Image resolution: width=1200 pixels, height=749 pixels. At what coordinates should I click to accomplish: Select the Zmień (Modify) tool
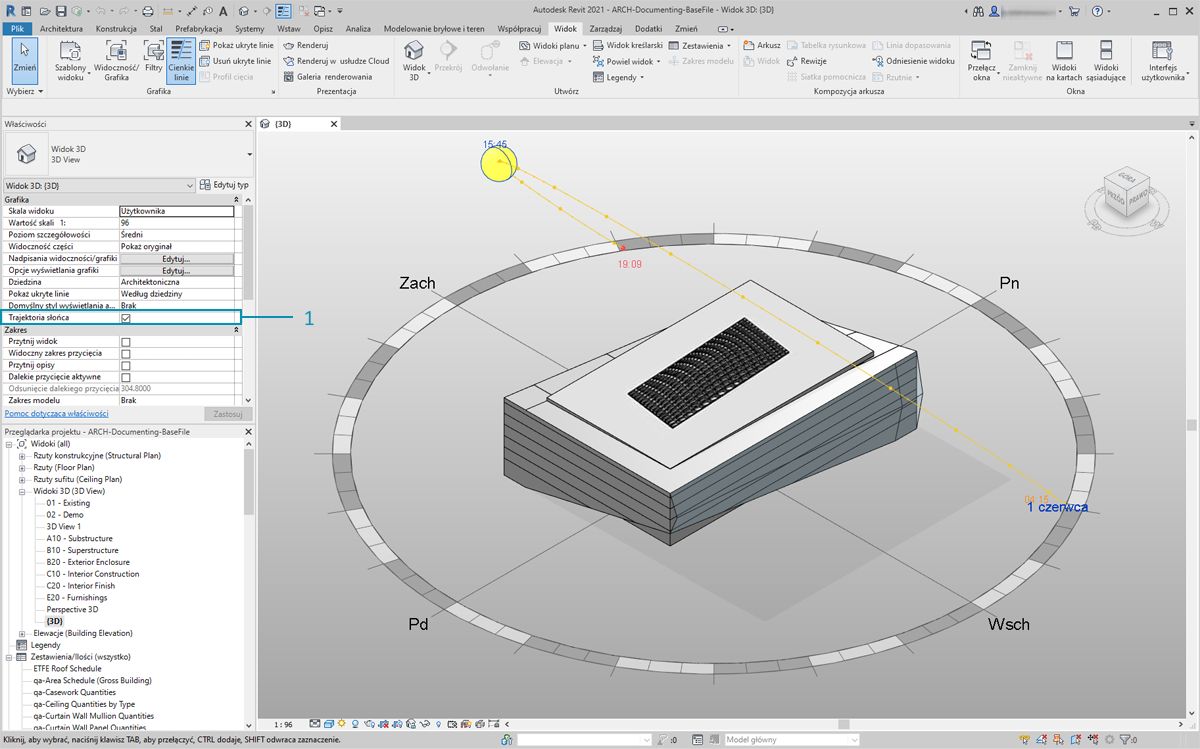[25, 60]
